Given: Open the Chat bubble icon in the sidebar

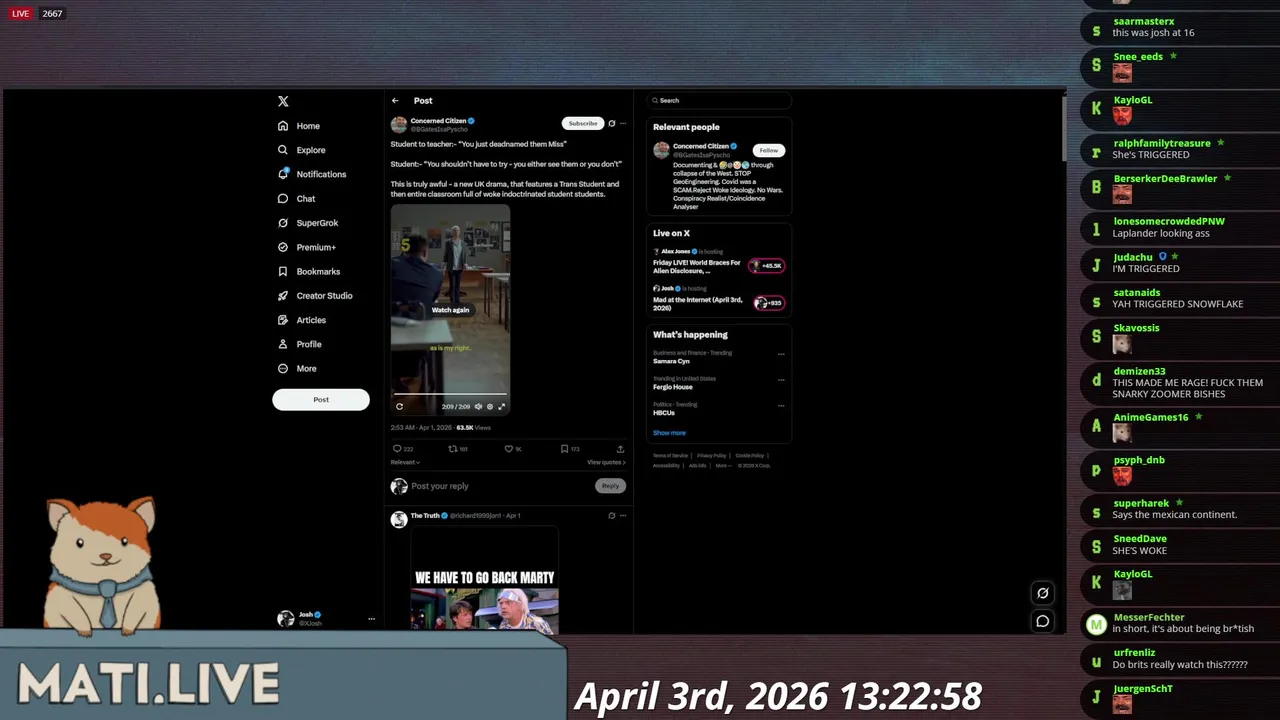Looking at the screenshot, I should click(x=283, y=198).
